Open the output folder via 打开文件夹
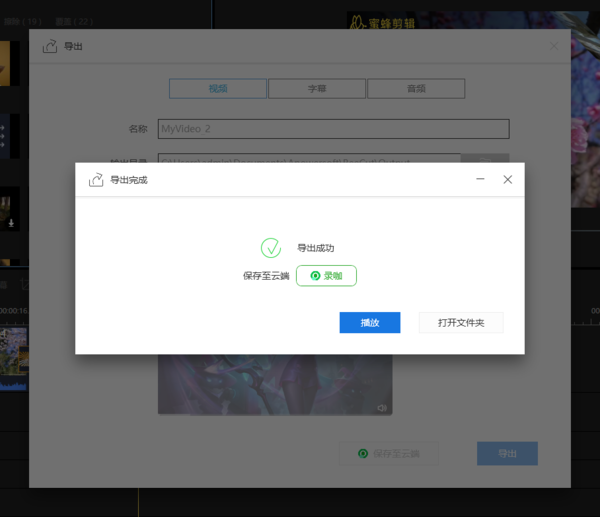 coord(461,323)
